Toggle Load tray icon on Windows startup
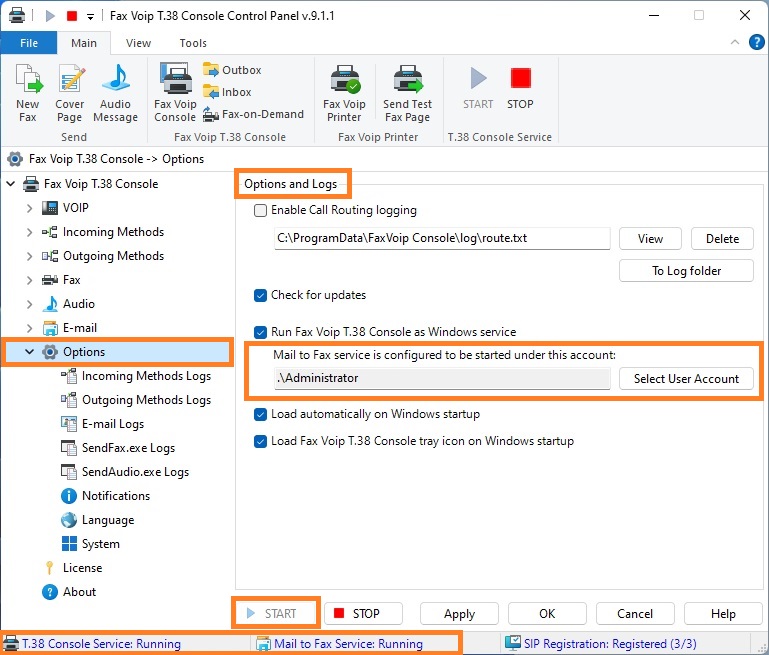This screenshot has width=769, height=655. 260,441
